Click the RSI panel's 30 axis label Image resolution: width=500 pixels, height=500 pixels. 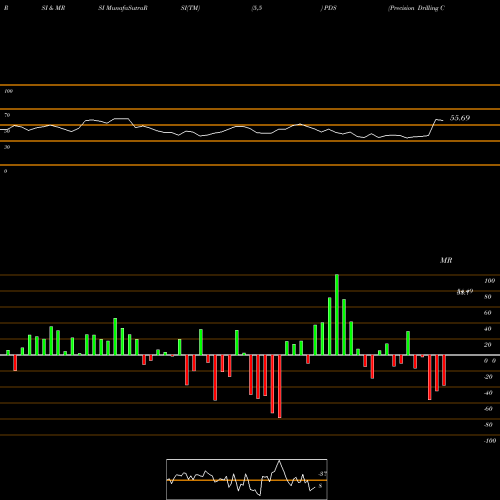(x=7, y=147)
